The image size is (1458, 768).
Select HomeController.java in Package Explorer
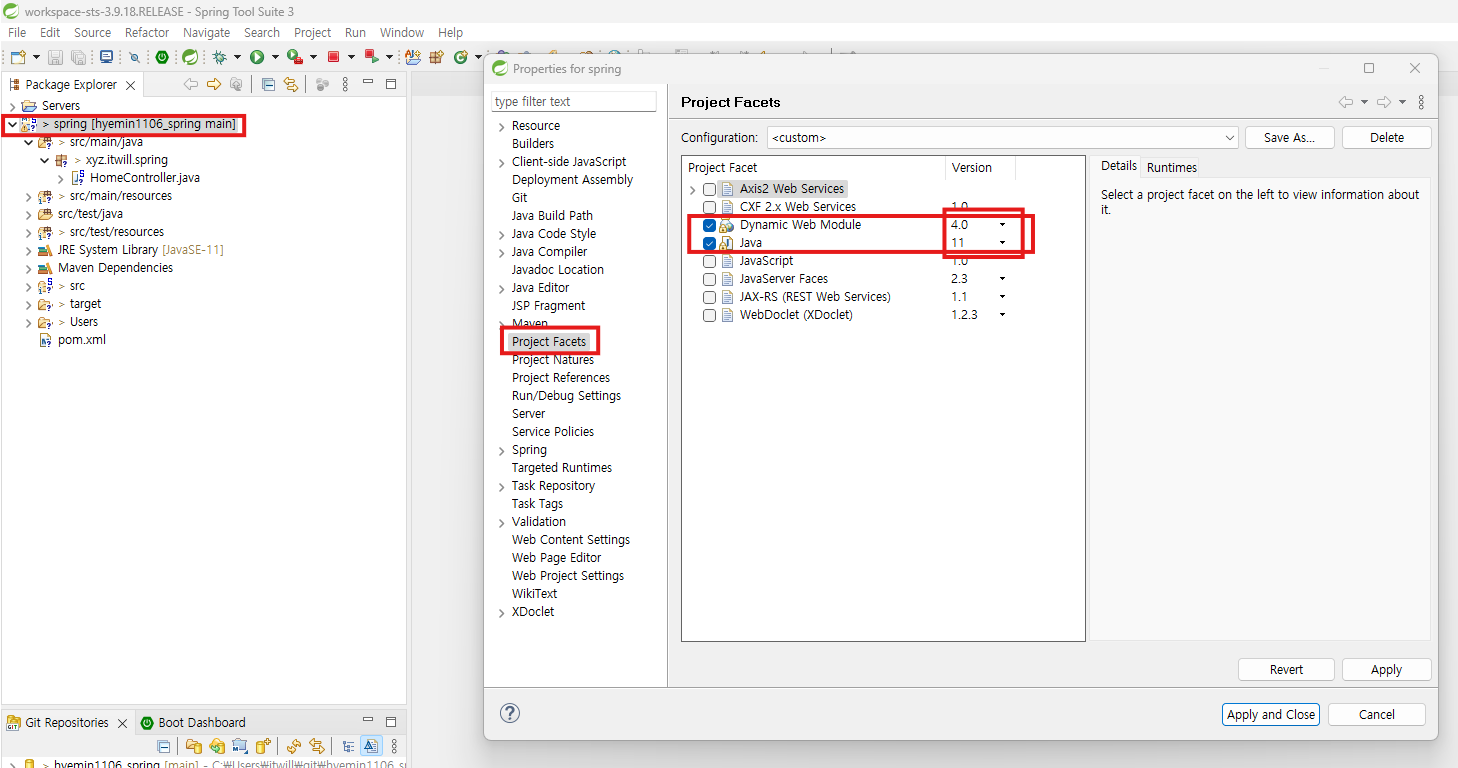pyautogui.click(x=145, y=178)
